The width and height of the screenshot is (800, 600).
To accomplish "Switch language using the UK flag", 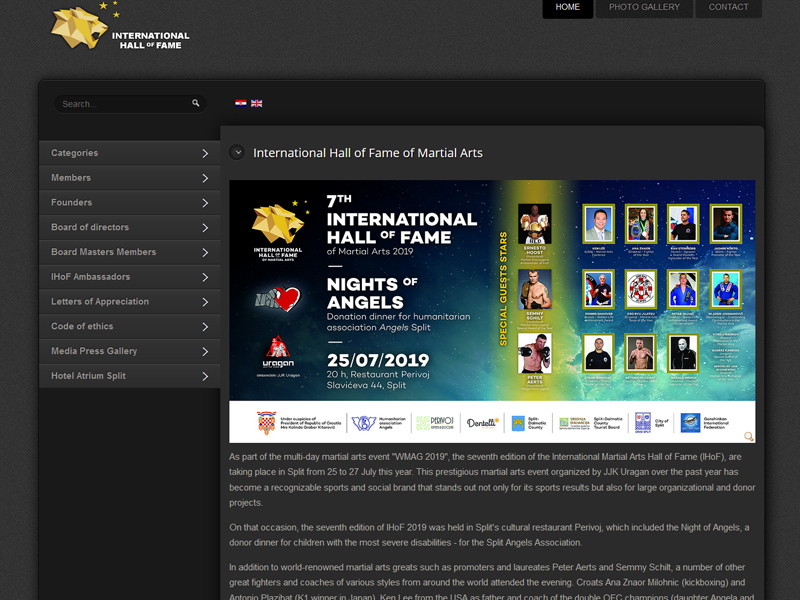I will click(x=257, y=103).
